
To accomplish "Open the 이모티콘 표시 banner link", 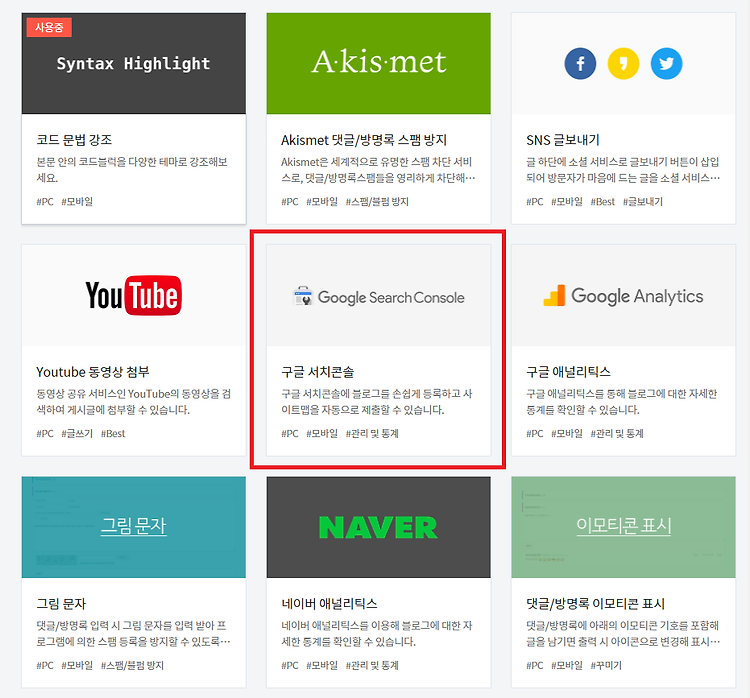I will pyautogui.click(x=623, y=526).
